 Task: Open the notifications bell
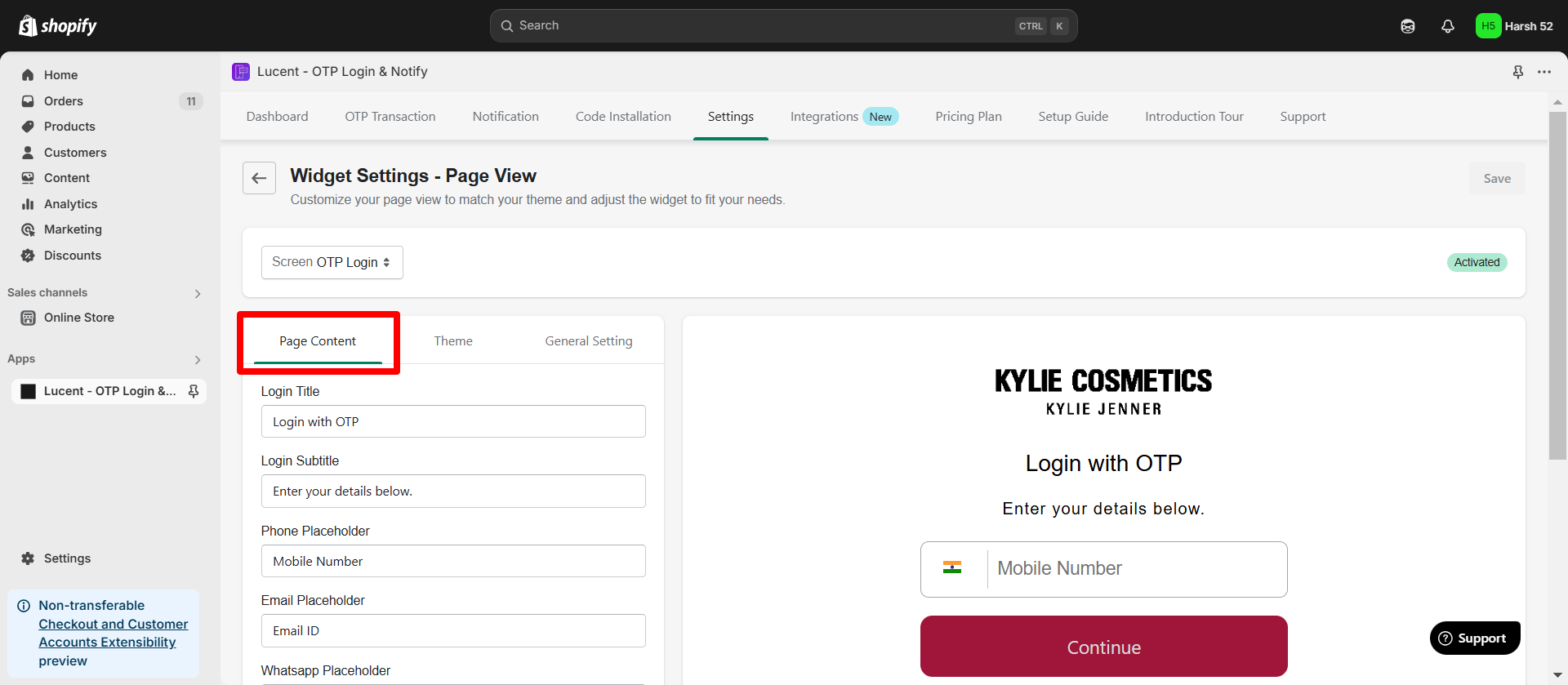[1448, 26]
